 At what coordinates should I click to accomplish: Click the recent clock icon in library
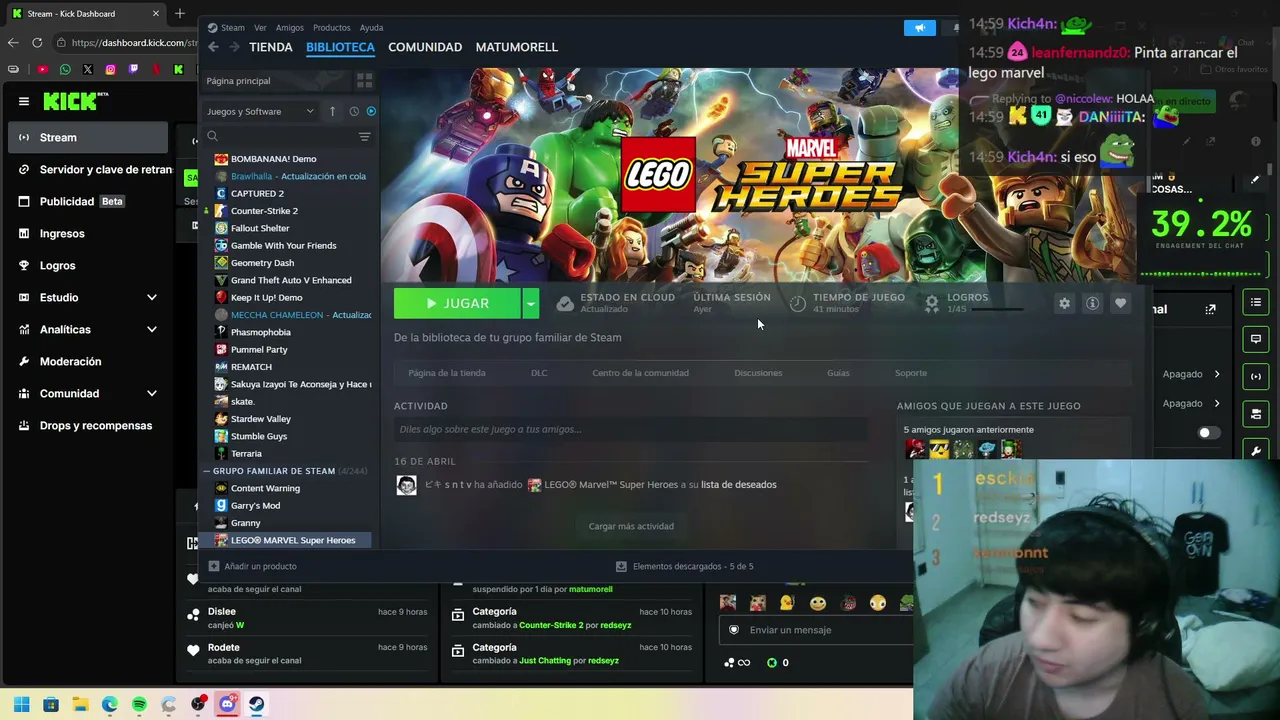(354, 111)
